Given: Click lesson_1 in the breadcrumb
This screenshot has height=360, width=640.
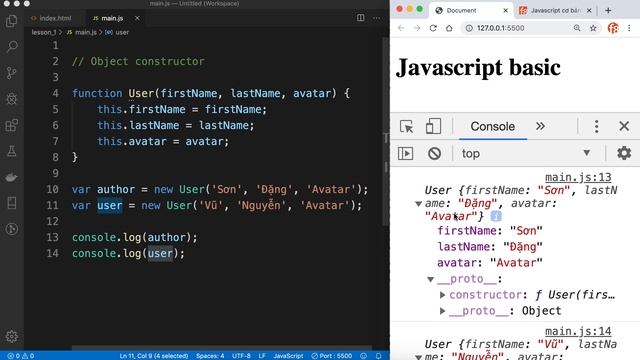Looking at the screenshot, I should 44,32.
